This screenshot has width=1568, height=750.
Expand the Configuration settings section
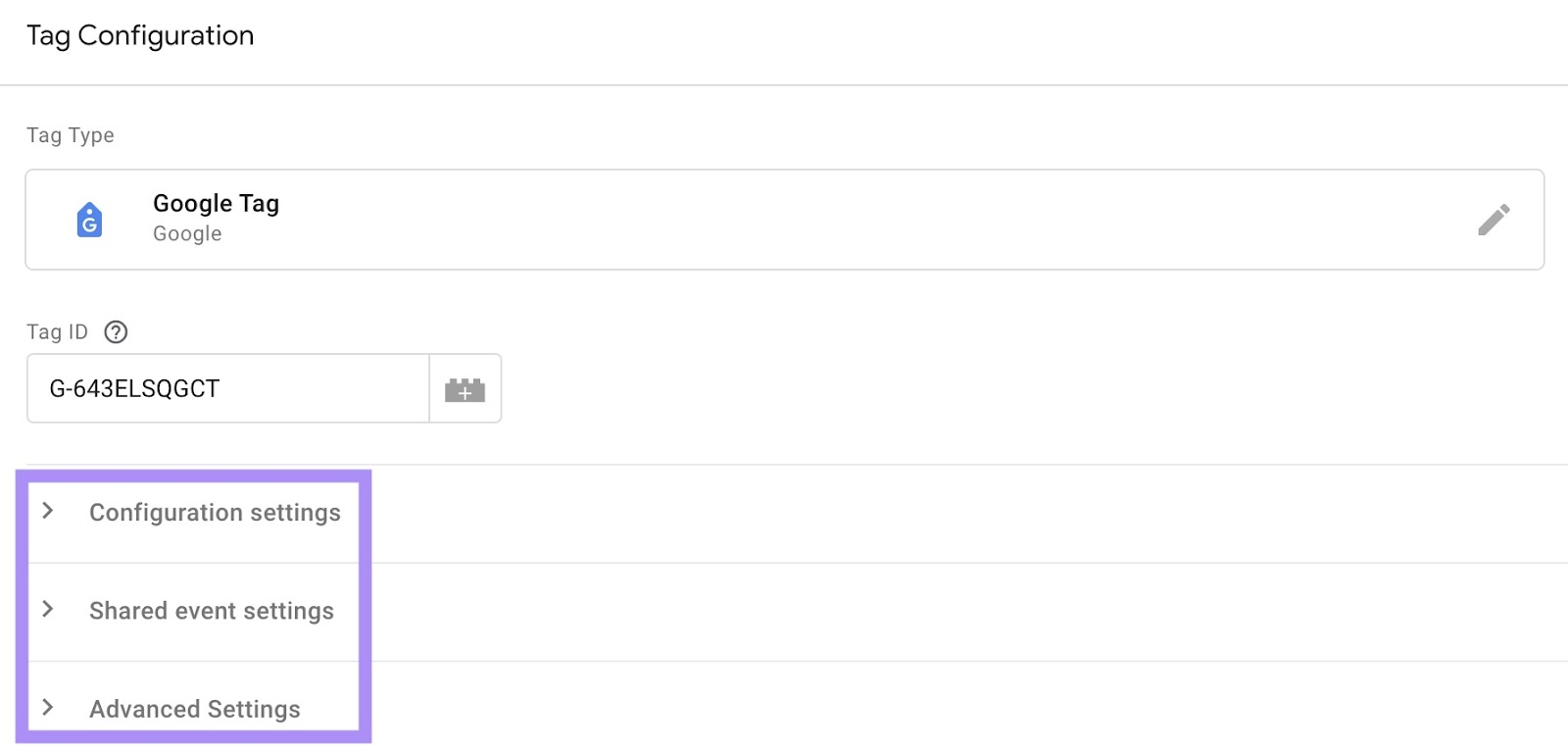click(x=215, y=512)
